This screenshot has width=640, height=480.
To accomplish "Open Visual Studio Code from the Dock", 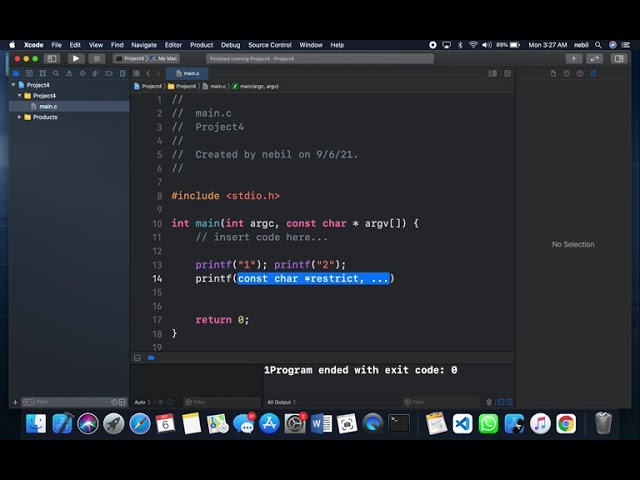I will coord(462,424).
